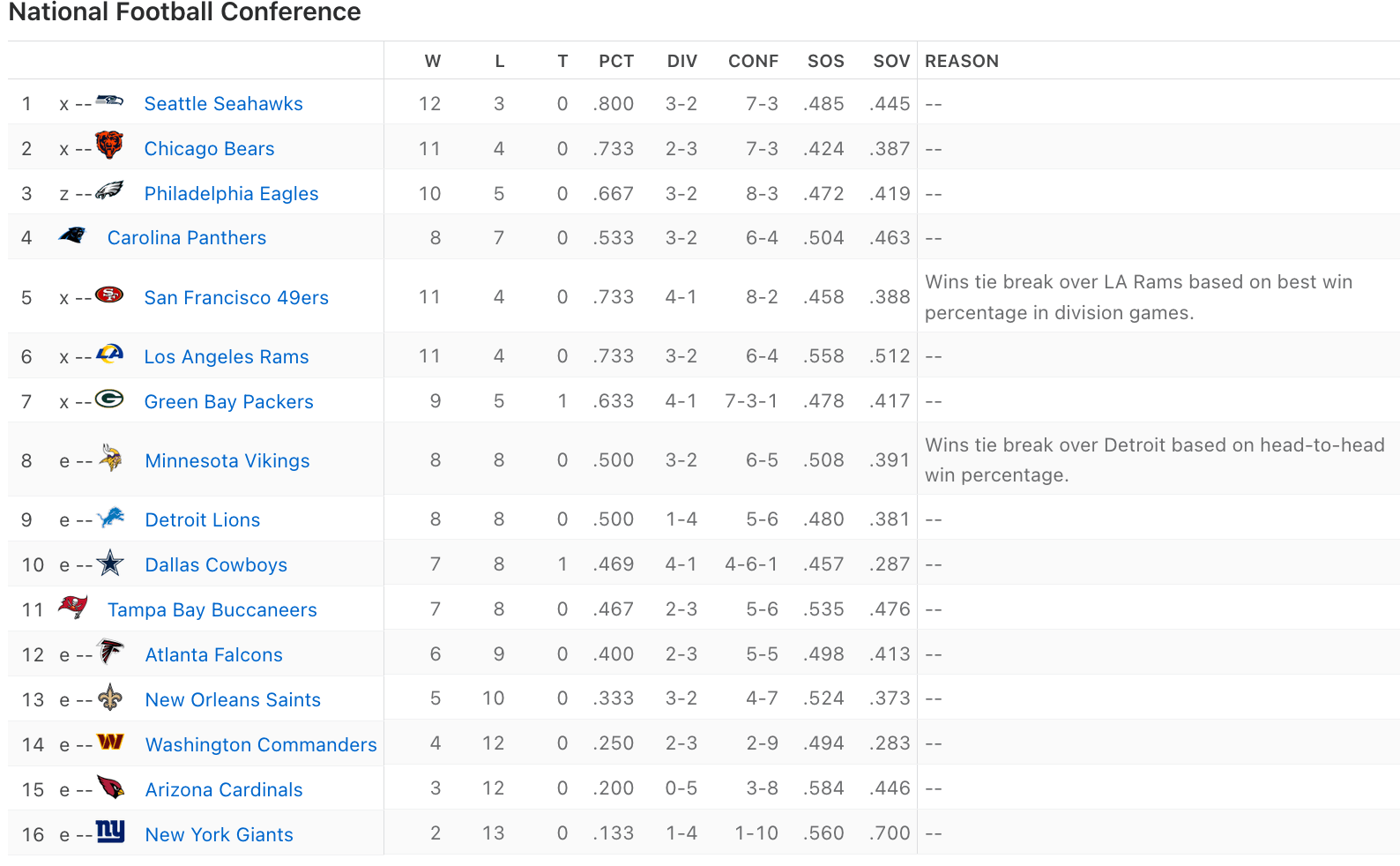
Task: Click the San Francisco 49ers logo
Action: point(109,295)
